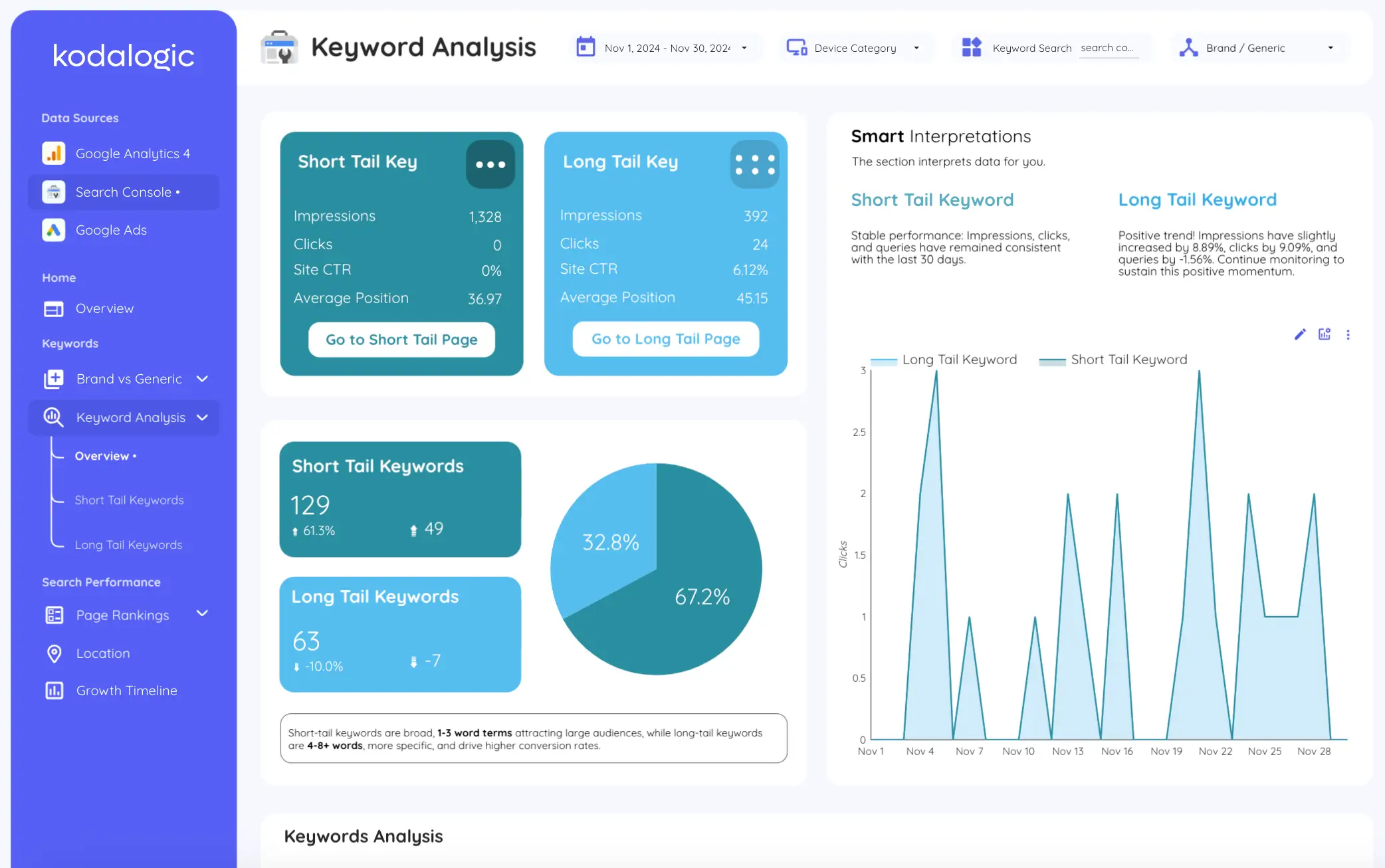
Task: Toggle the Short Tail Keyword legend swatch
Action: [1053, 361]
